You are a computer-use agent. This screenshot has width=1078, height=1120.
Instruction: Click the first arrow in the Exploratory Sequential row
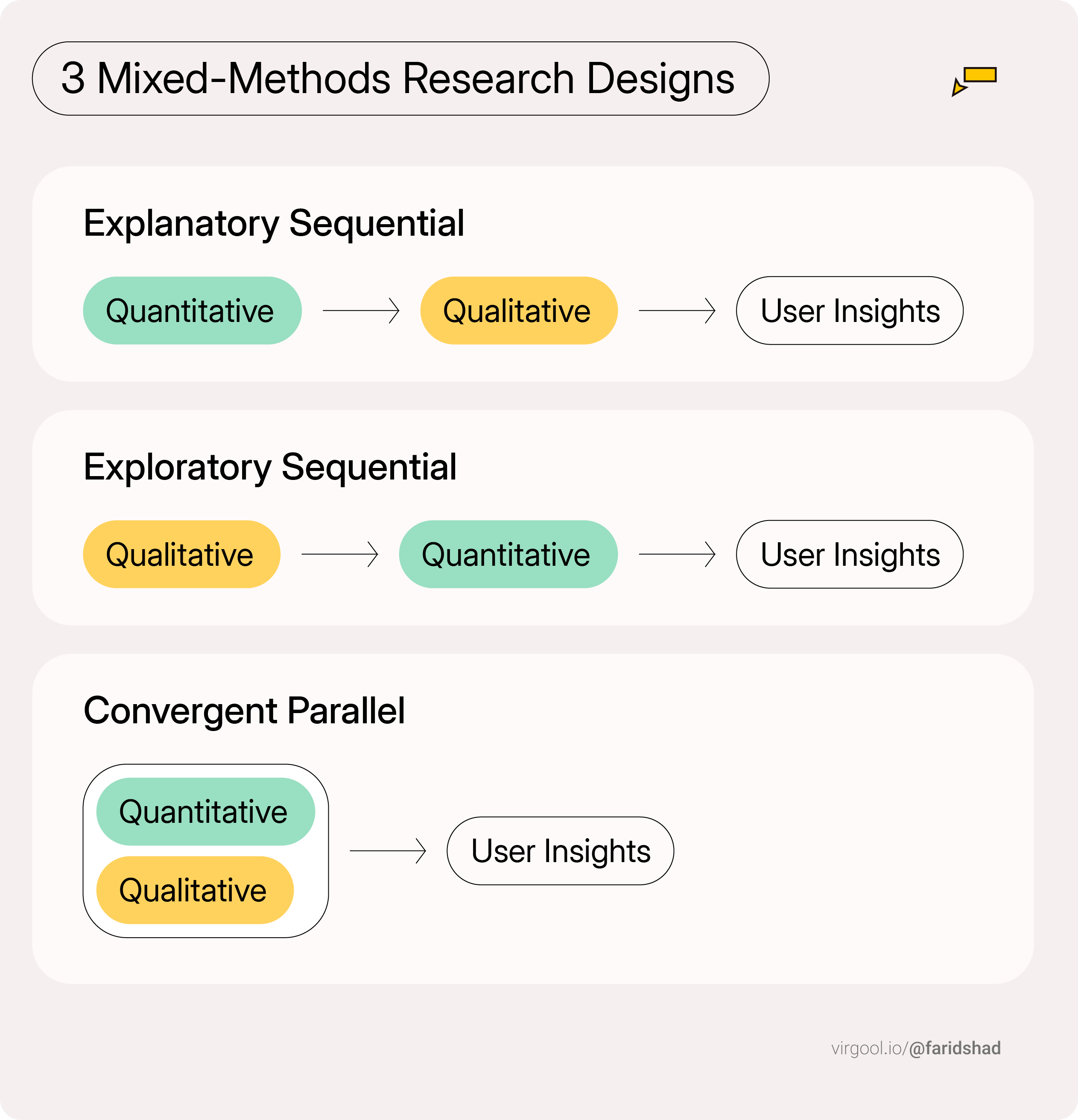(x=340, y=554)
